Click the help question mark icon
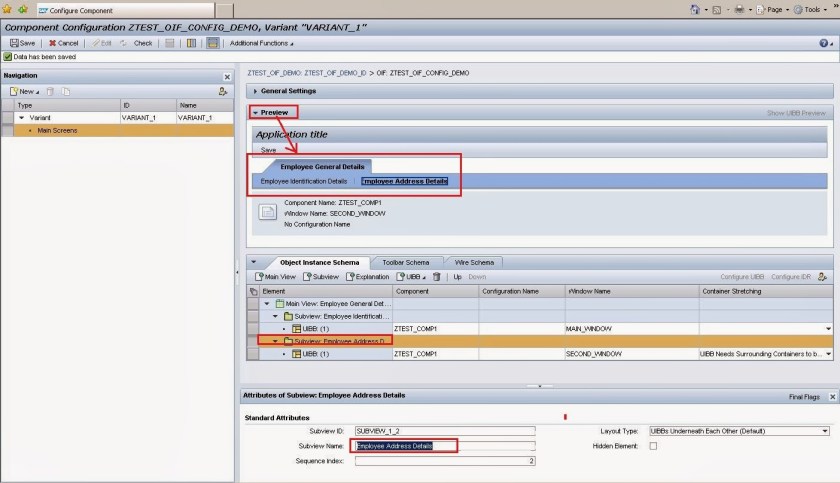Image resolution: width=840 pixels, height=483 pixels. click(x=824, y=43)
